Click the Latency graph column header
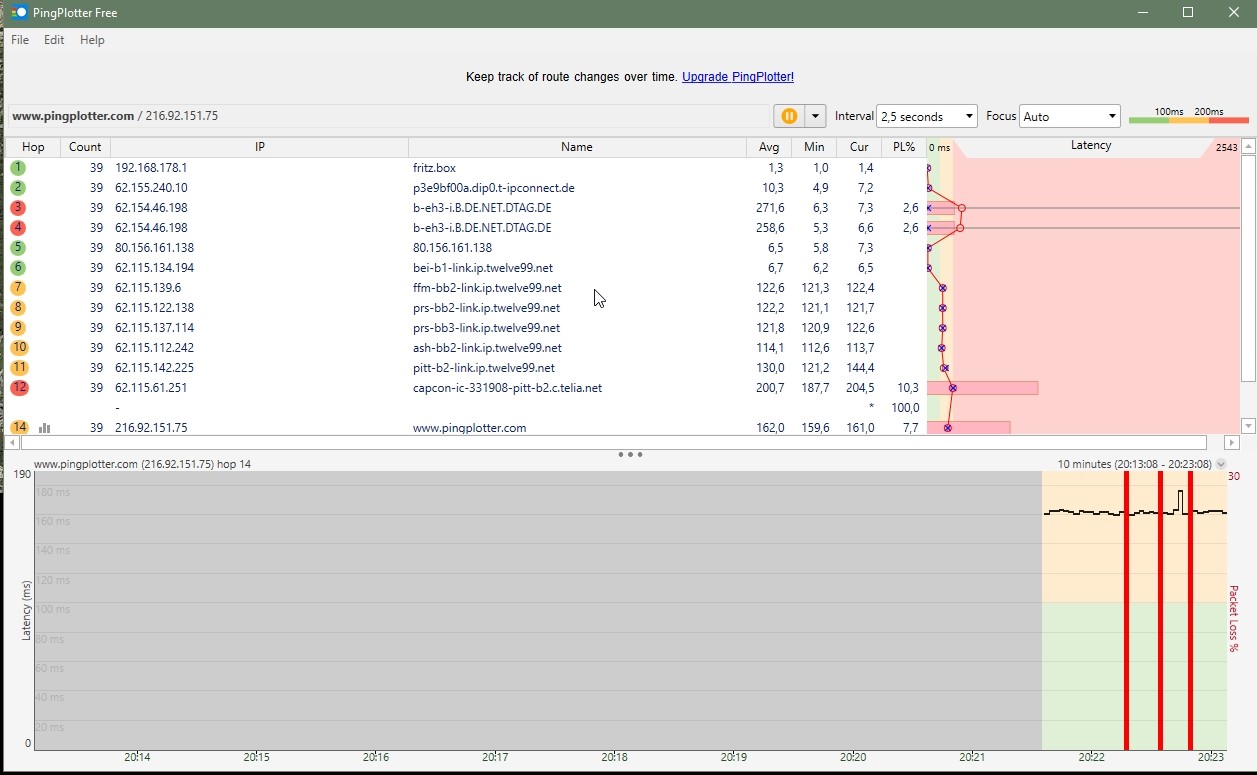This screenshot has height=775, width=1257. coord(1091,146)
